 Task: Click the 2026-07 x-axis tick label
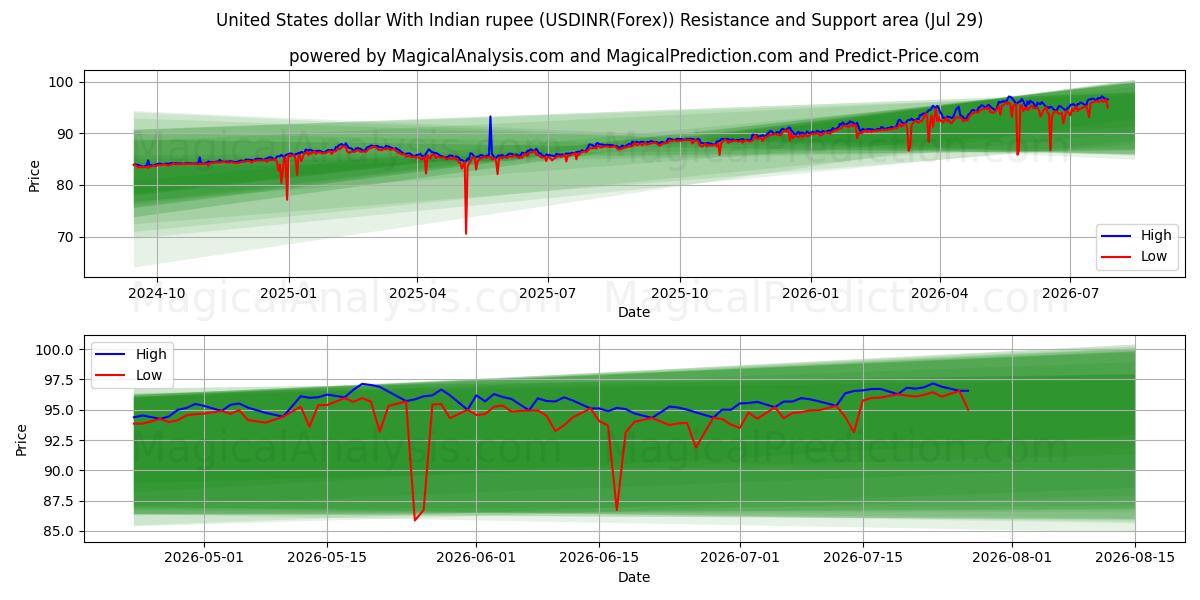(1070, 293)
